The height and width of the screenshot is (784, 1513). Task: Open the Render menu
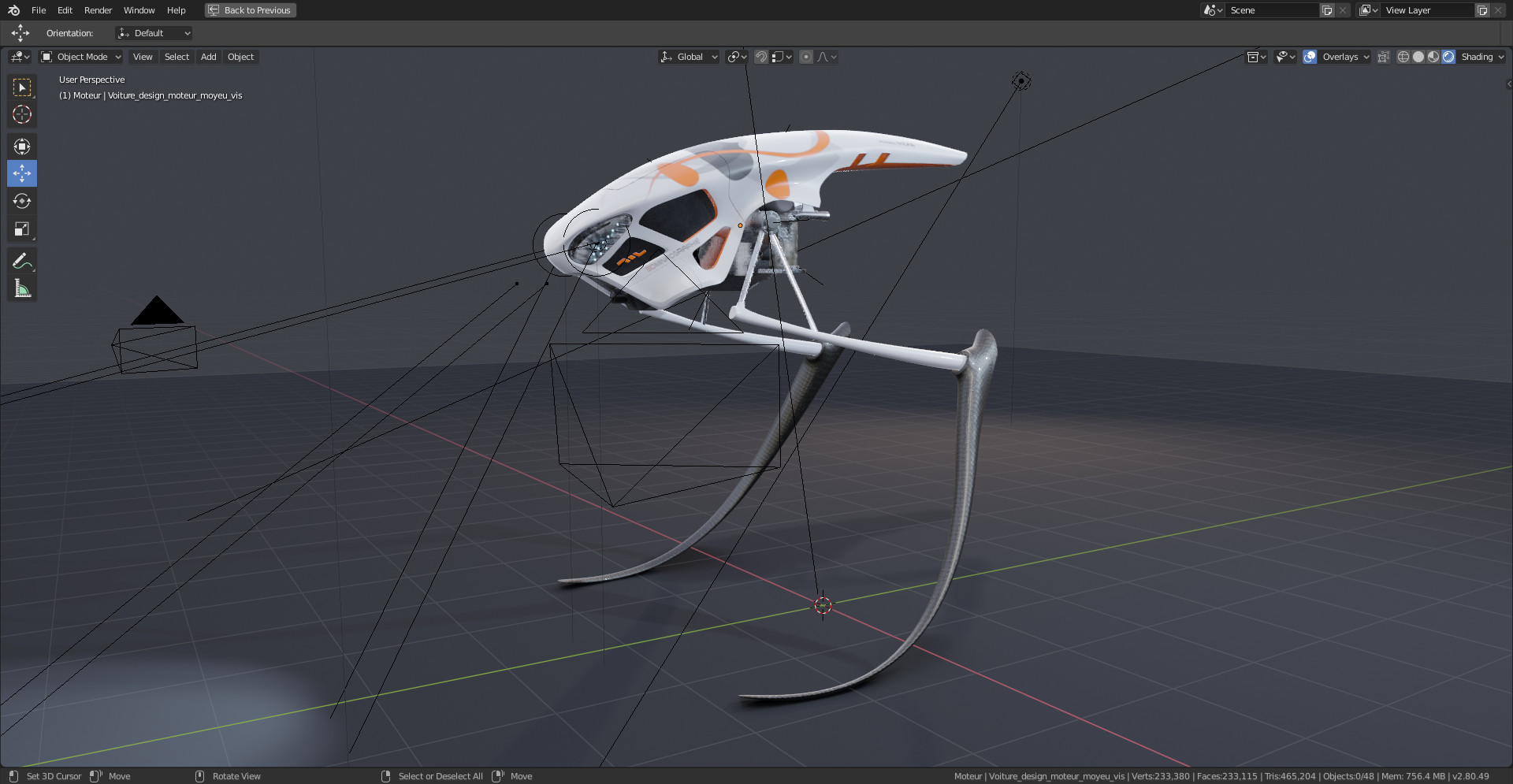coord(99,10)
